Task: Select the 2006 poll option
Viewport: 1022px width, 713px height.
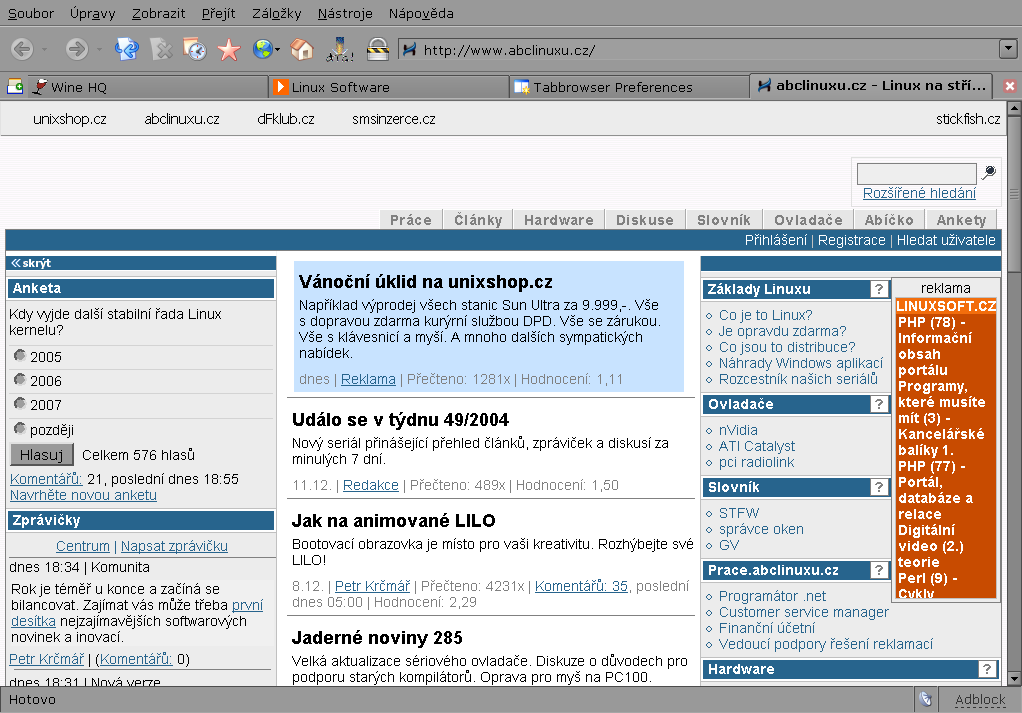Action: (20, 380)
